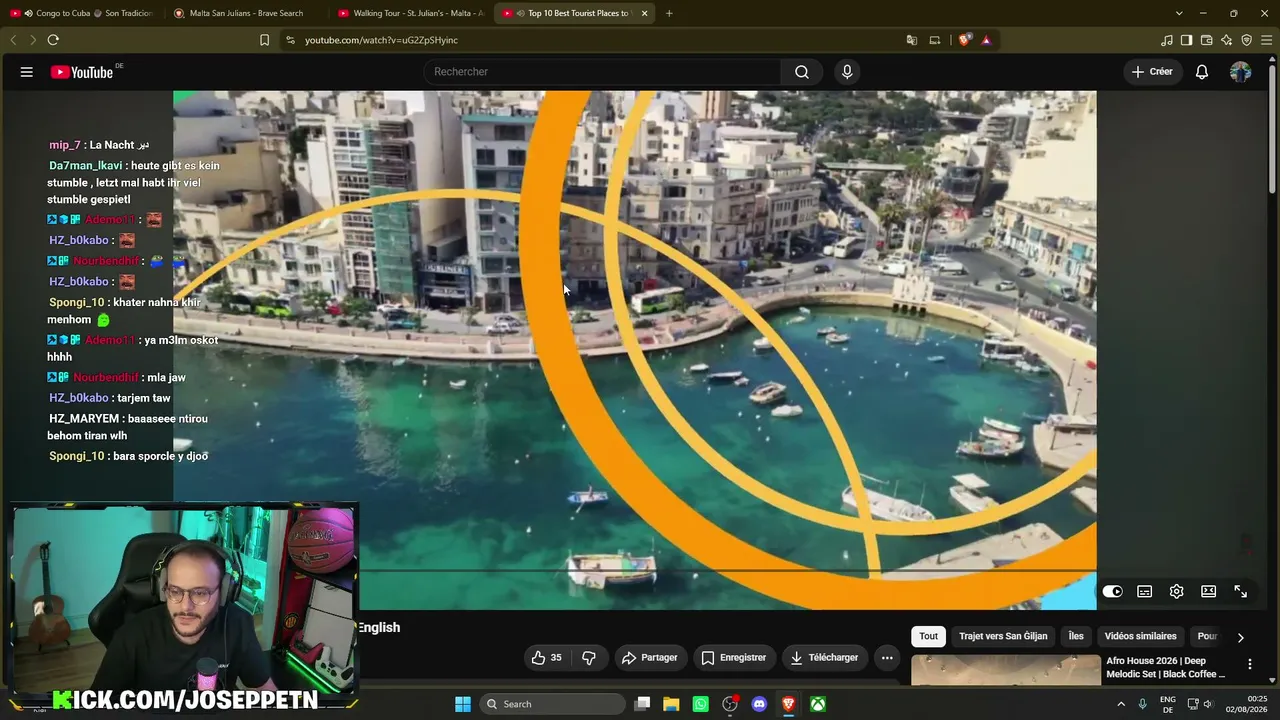Open Discord from the taskbar
This screenshot has width=1280, height=720.
759,704
